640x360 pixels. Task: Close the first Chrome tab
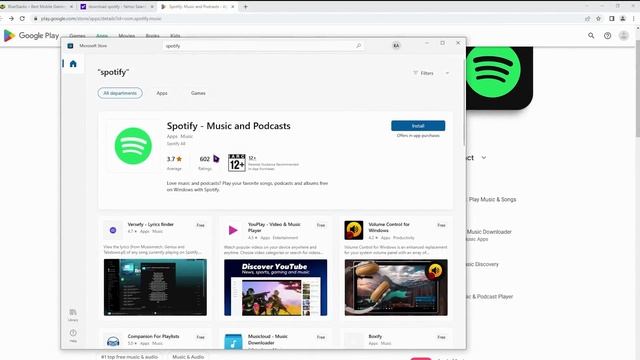tap(71, 7)
